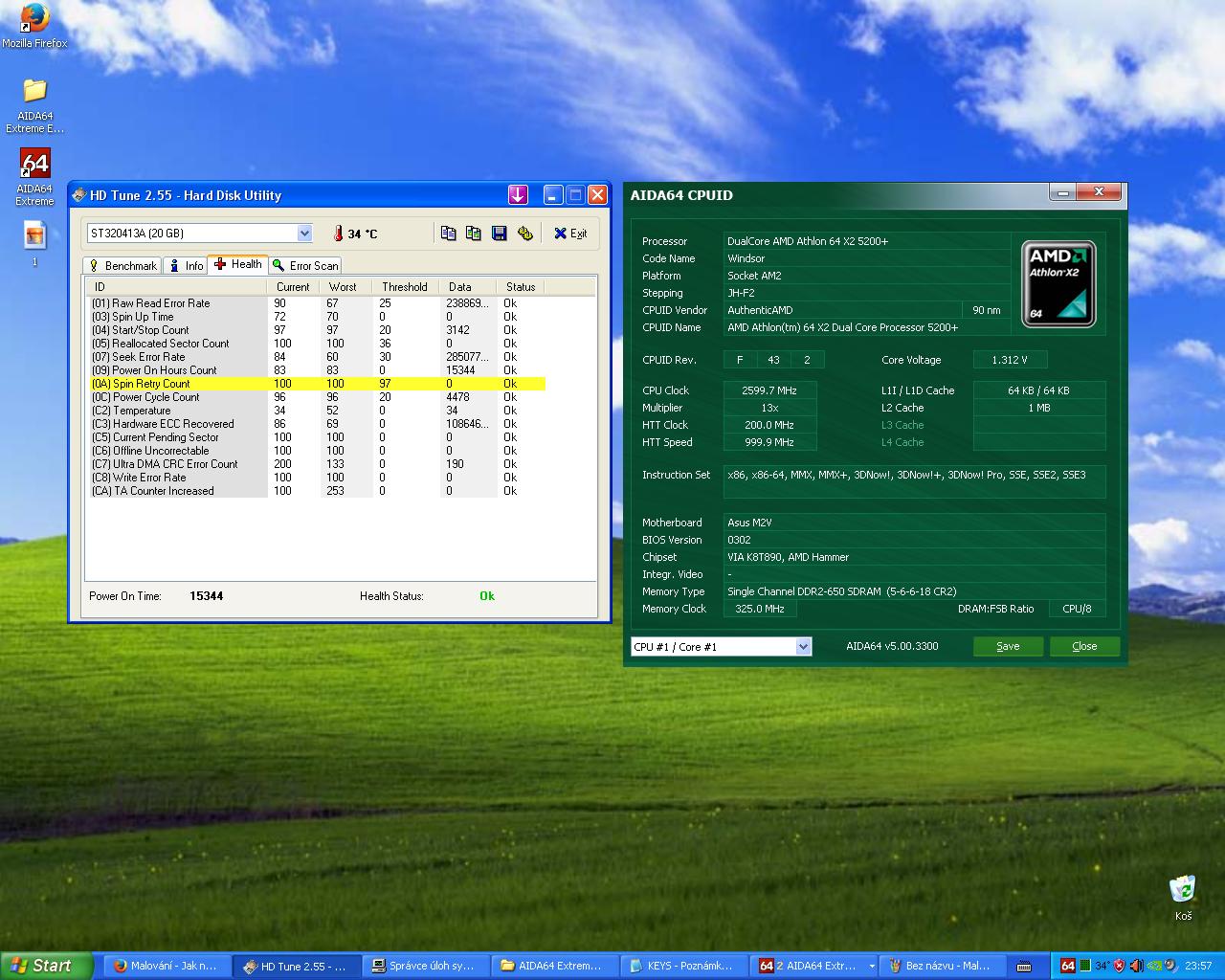Open the Info tab

click(187, 266)
